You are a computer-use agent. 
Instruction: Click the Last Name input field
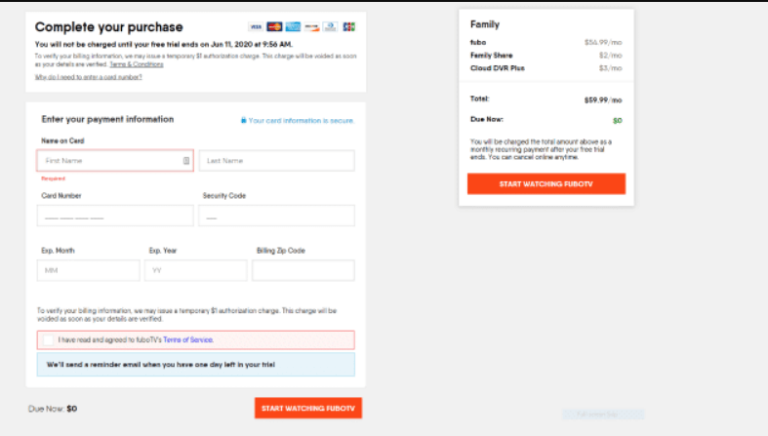pos(277,161)
